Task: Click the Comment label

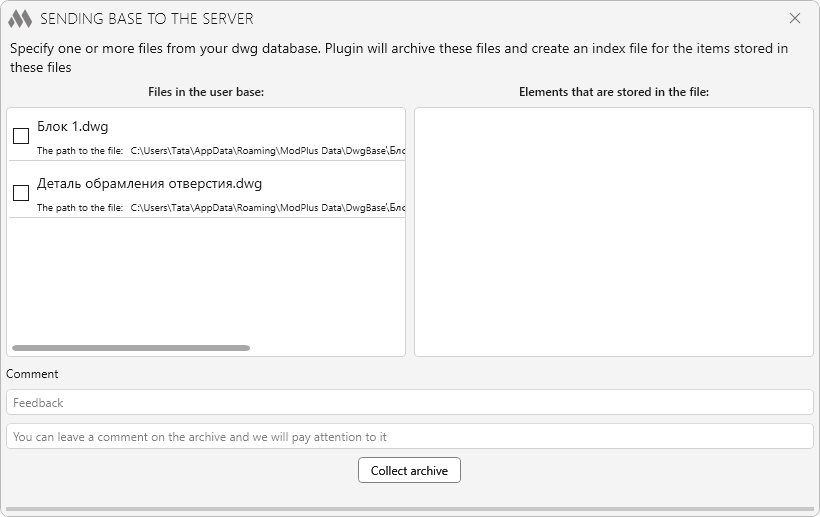Action: click(32, 374)
